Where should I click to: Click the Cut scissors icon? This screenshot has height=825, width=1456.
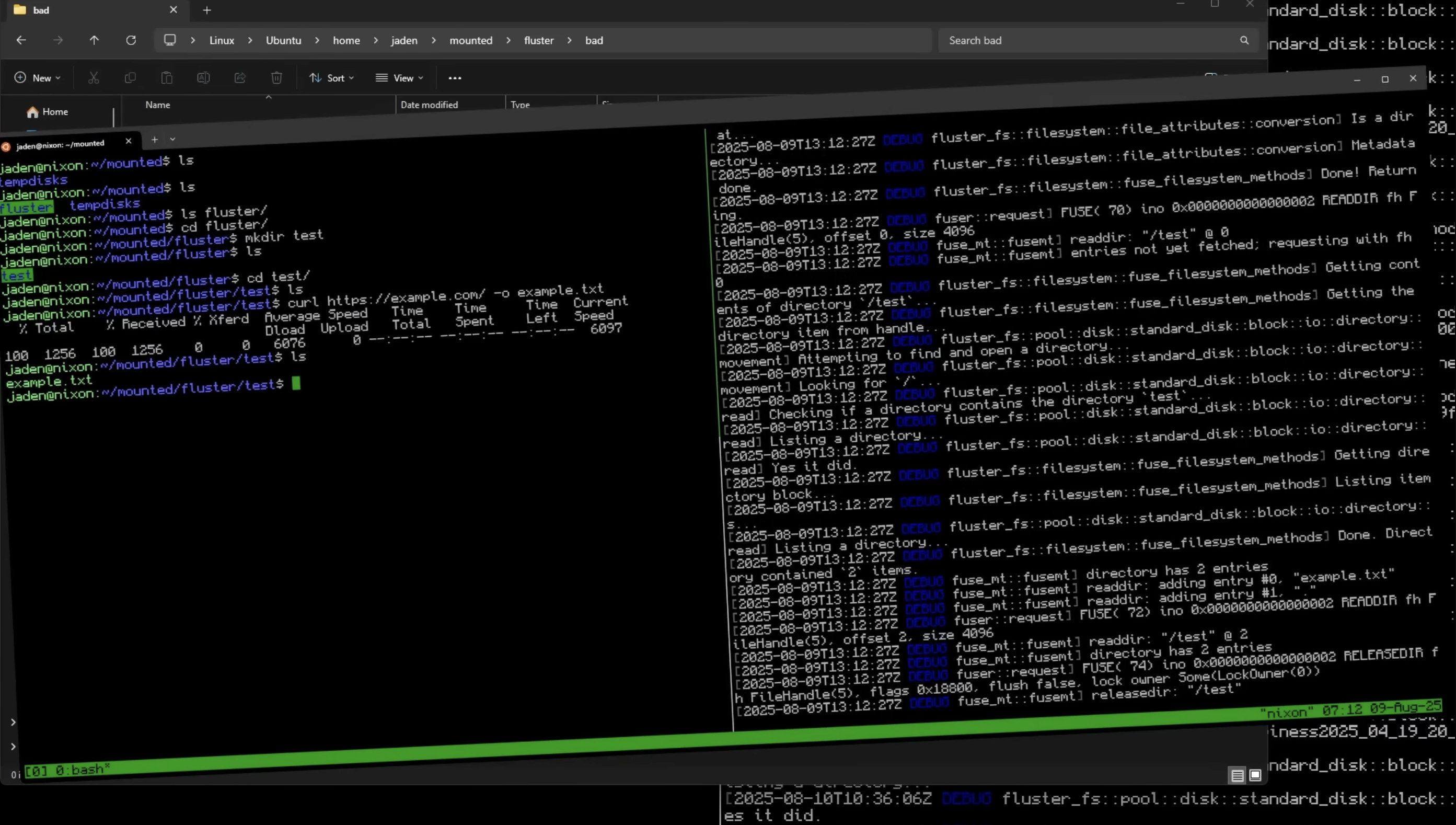click(94, 77)
